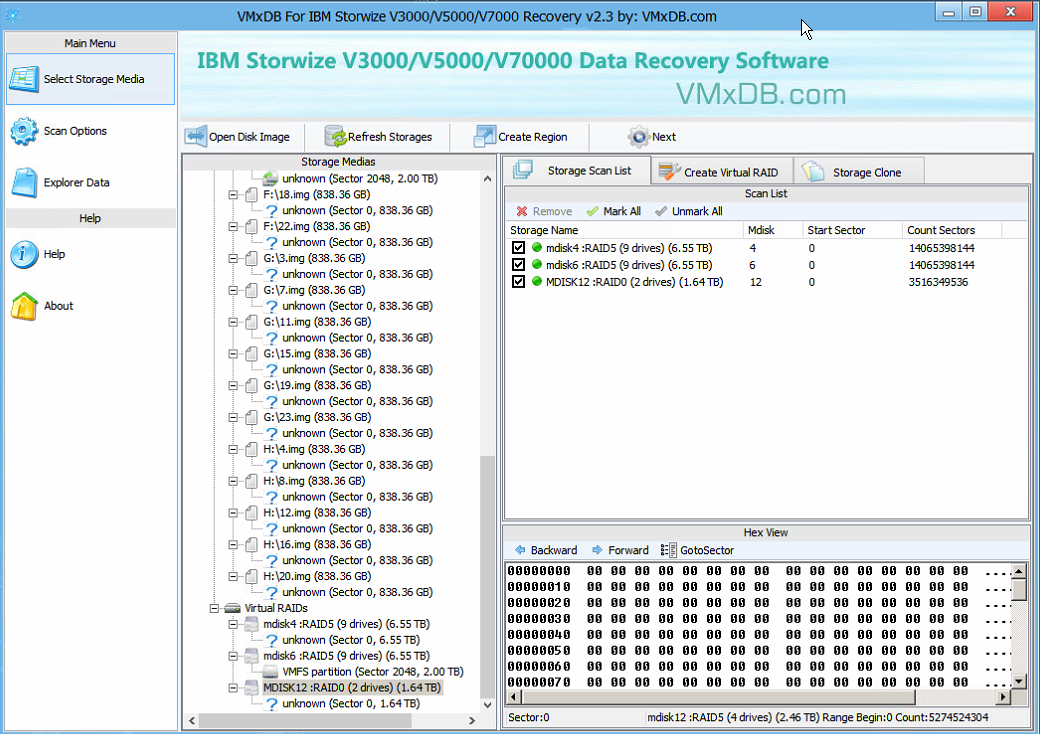Click the tree's vertical scrollbar up arrow
Viewport: 1040px width, 734px height.
pyautogui.click(x=488, y=178)
